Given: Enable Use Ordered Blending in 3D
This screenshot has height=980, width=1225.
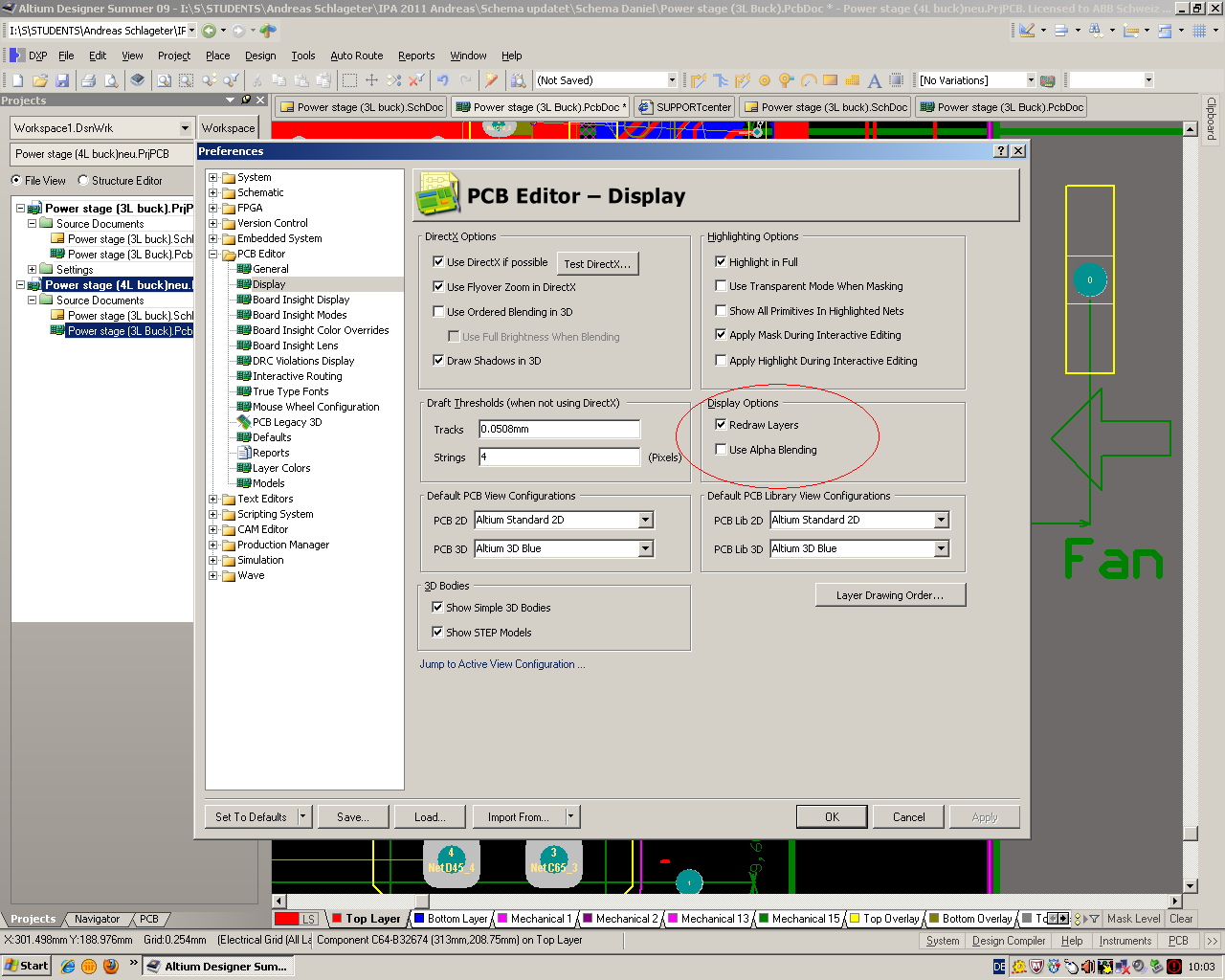Looking at the screenshot, I should pos(438,311).
